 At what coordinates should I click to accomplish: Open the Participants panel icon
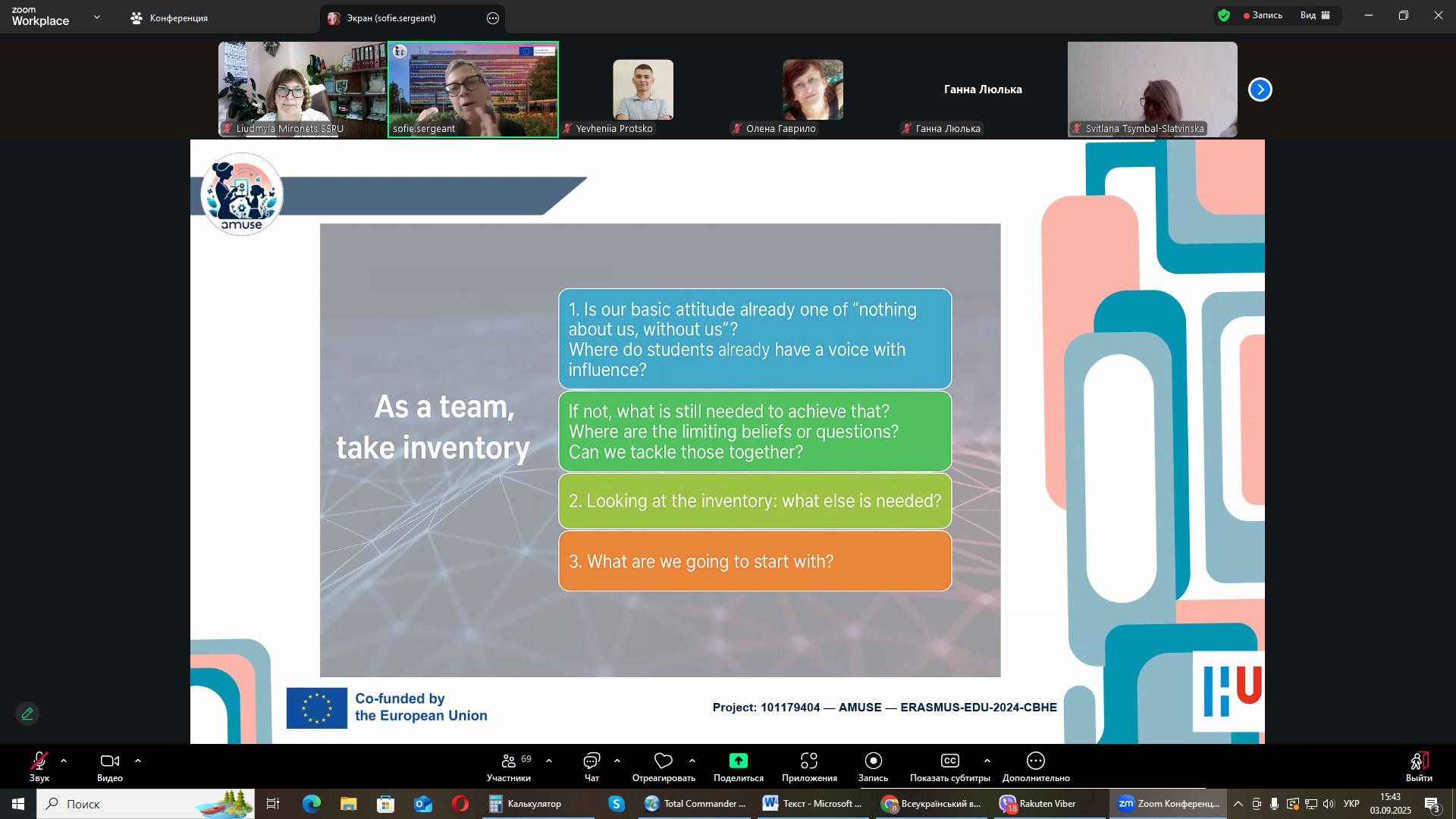click(509, 761)
